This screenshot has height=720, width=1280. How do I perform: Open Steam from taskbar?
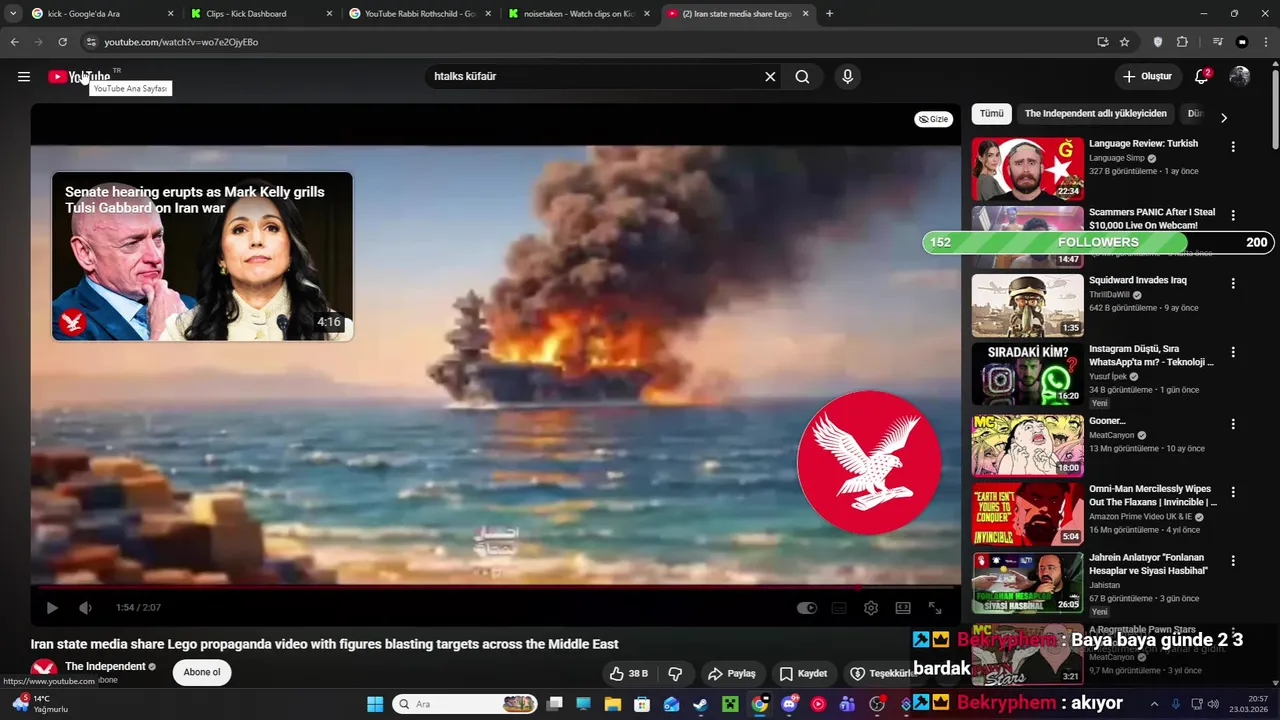[701, 704]
